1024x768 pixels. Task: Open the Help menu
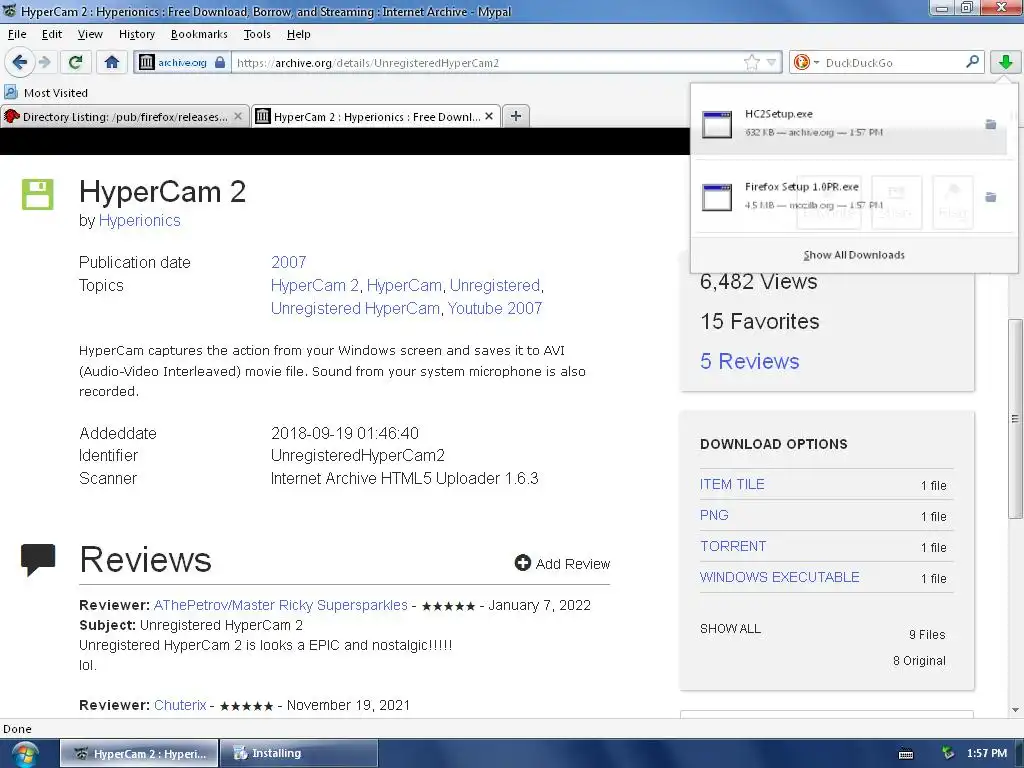298,34
